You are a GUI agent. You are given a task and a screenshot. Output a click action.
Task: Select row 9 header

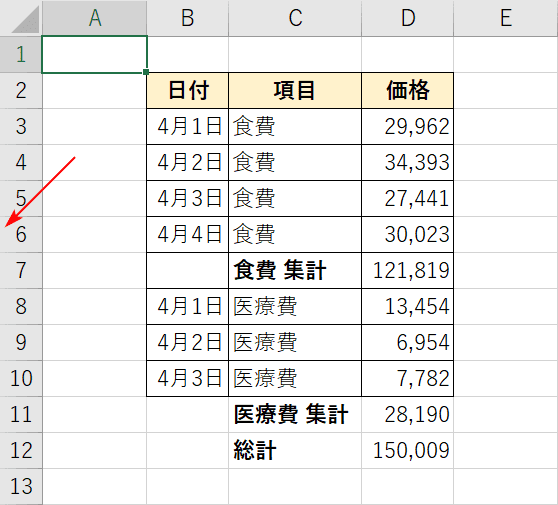tap(21, 342)
